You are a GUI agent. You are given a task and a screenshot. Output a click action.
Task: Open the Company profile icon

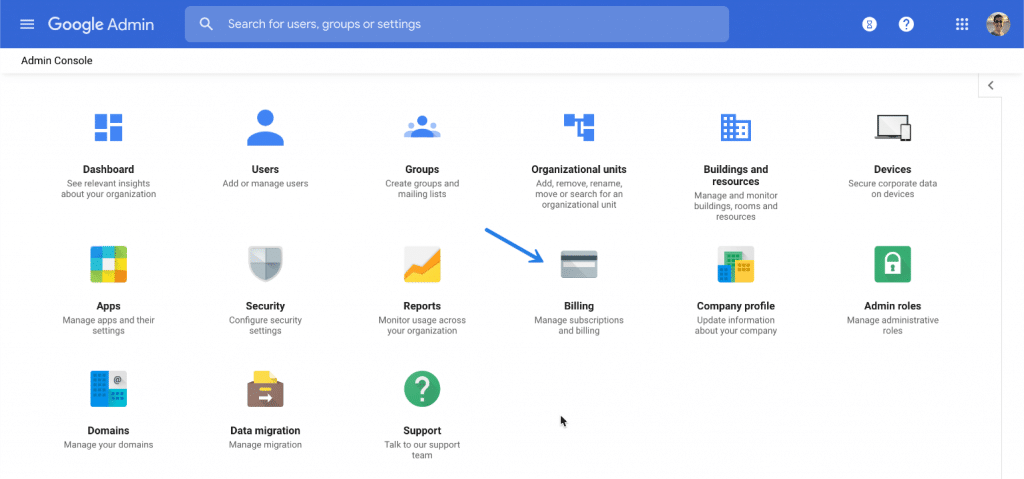(735, 264)
